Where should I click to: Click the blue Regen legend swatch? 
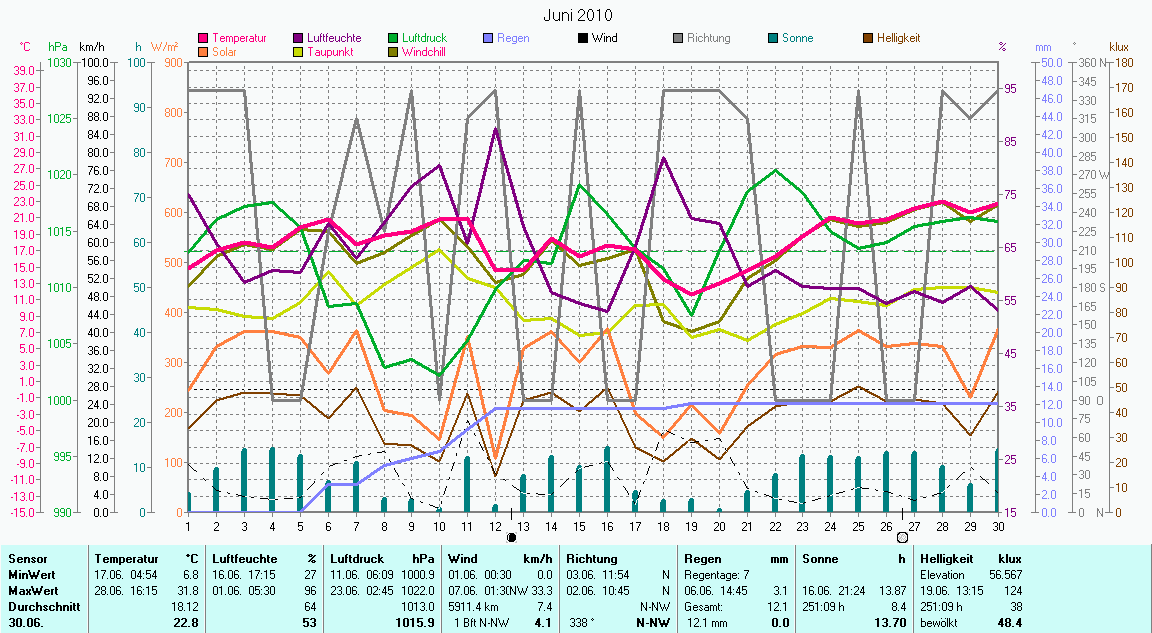tap(487, 38)
